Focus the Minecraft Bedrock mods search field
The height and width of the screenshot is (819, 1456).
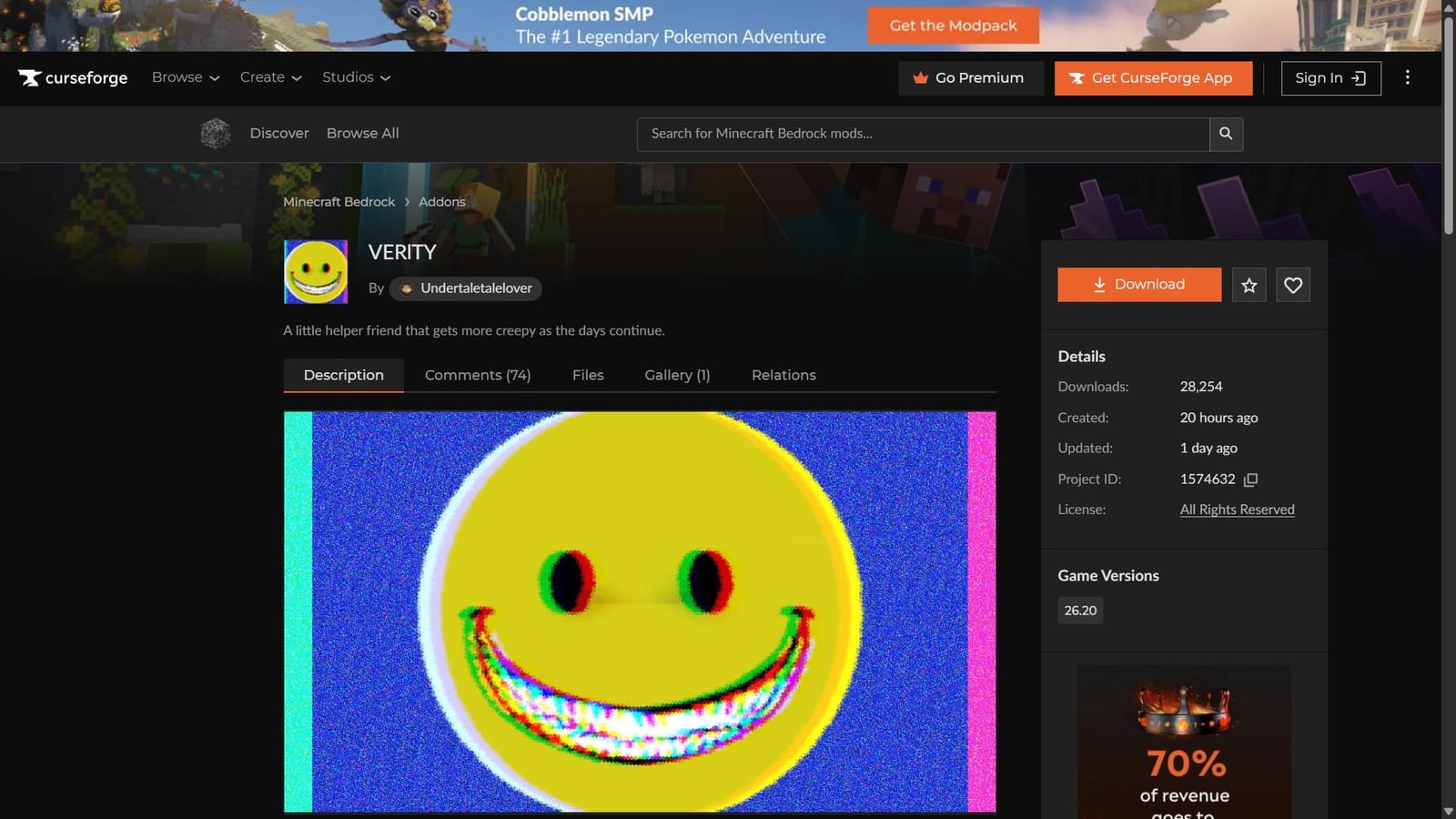pos(923,134)
